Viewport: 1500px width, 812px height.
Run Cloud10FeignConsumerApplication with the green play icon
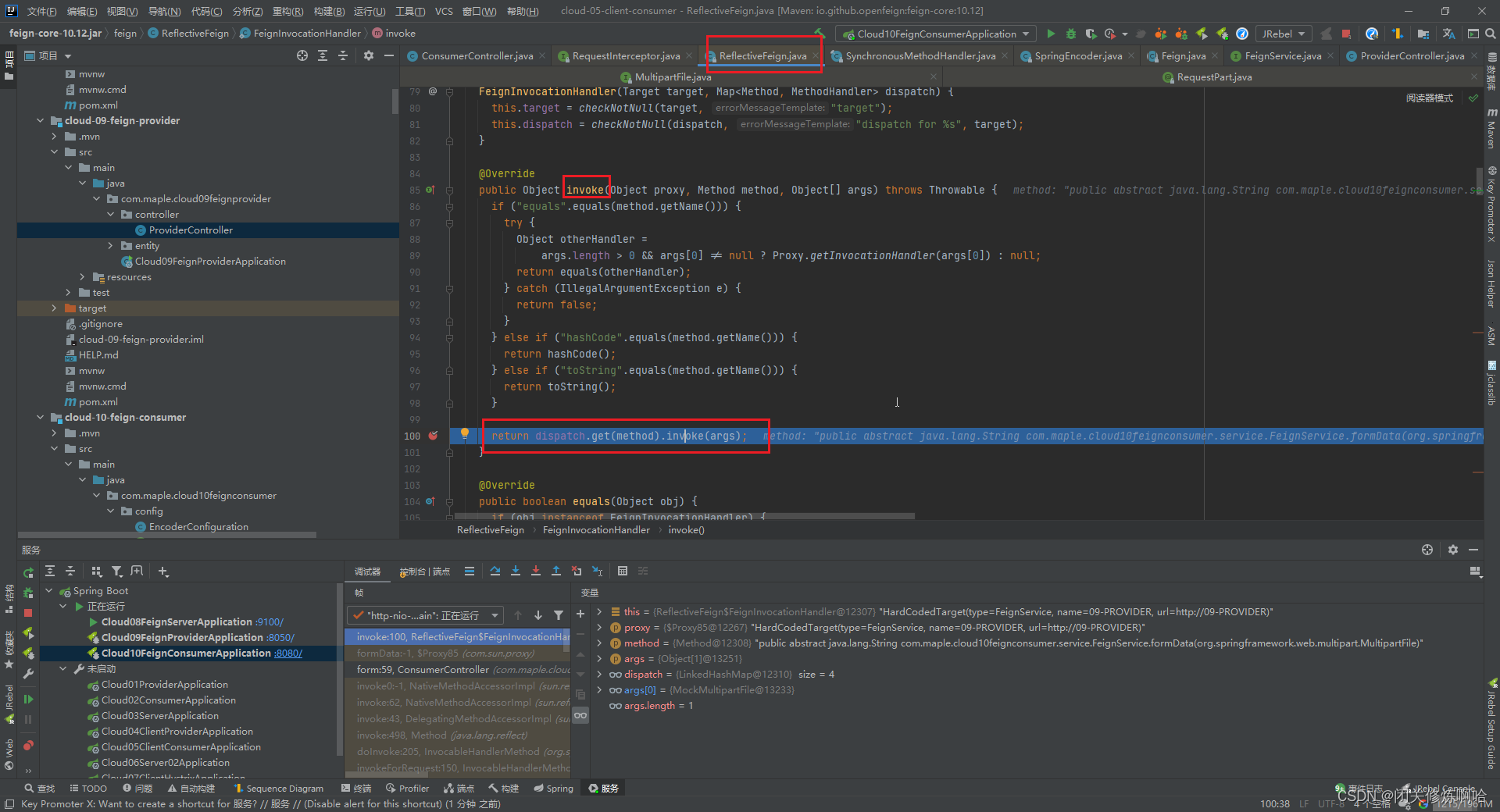(x=1051, y=34)
